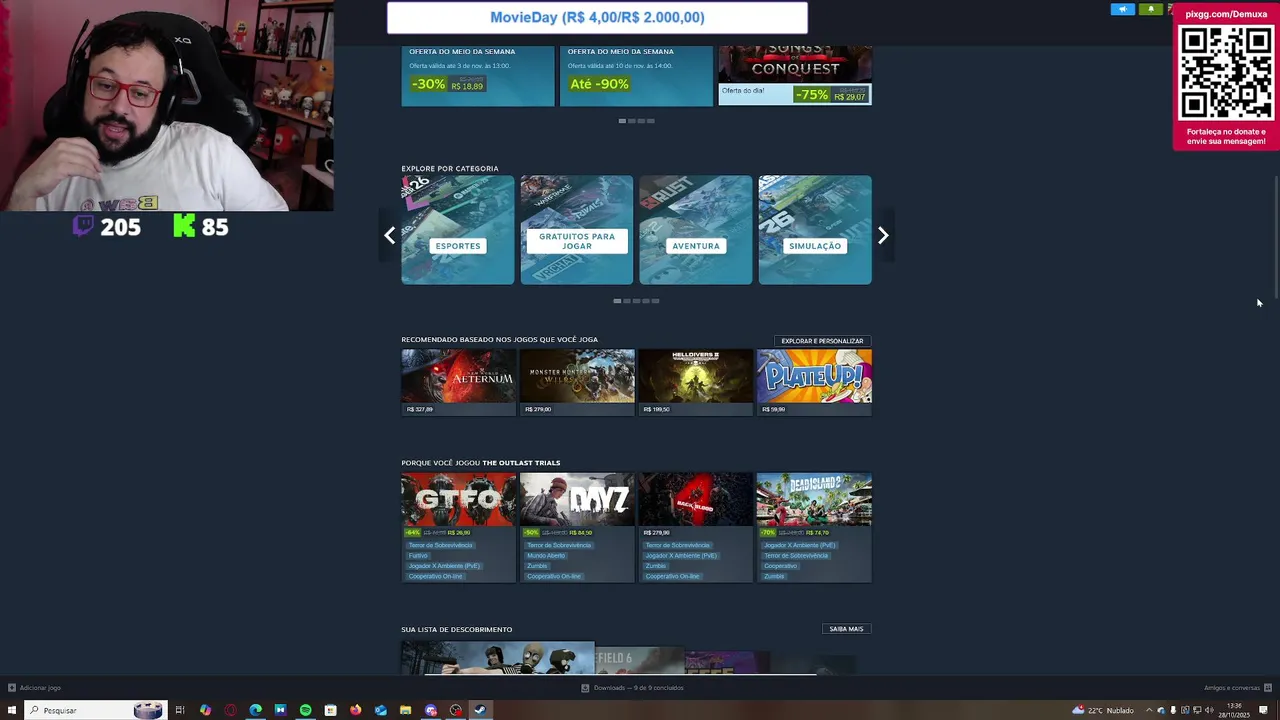
Task: Show hidden icons in the system tray
Action: click(1148, 710)
